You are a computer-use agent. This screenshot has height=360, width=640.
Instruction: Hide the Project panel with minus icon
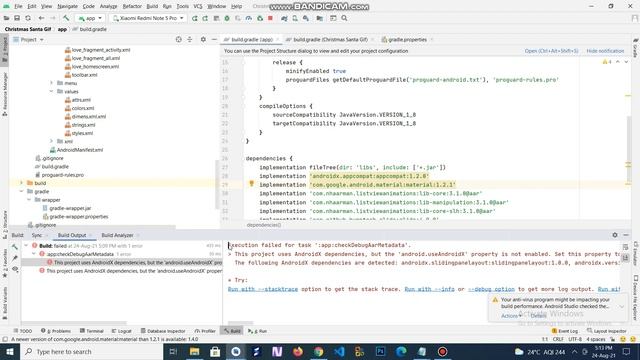click(214, 40)
